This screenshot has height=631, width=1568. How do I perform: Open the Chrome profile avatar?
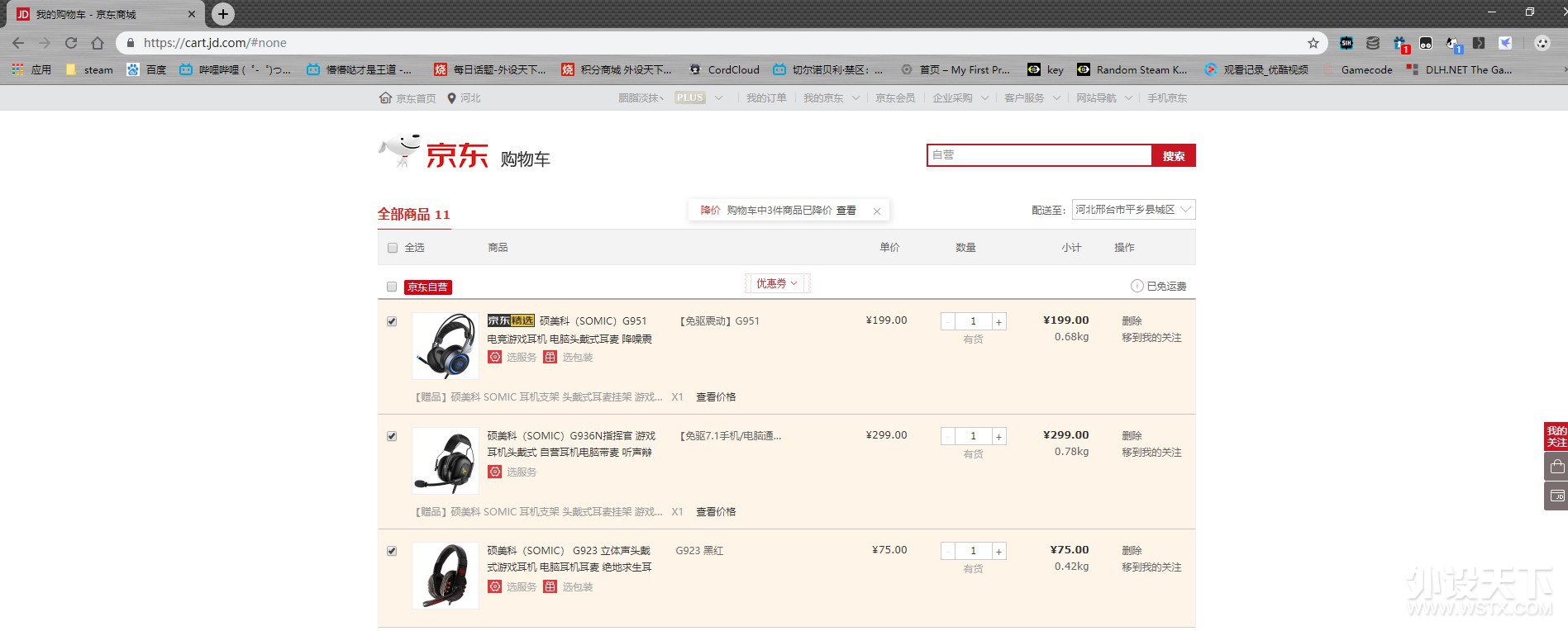pyautogui.click(x=1542, y=43)
